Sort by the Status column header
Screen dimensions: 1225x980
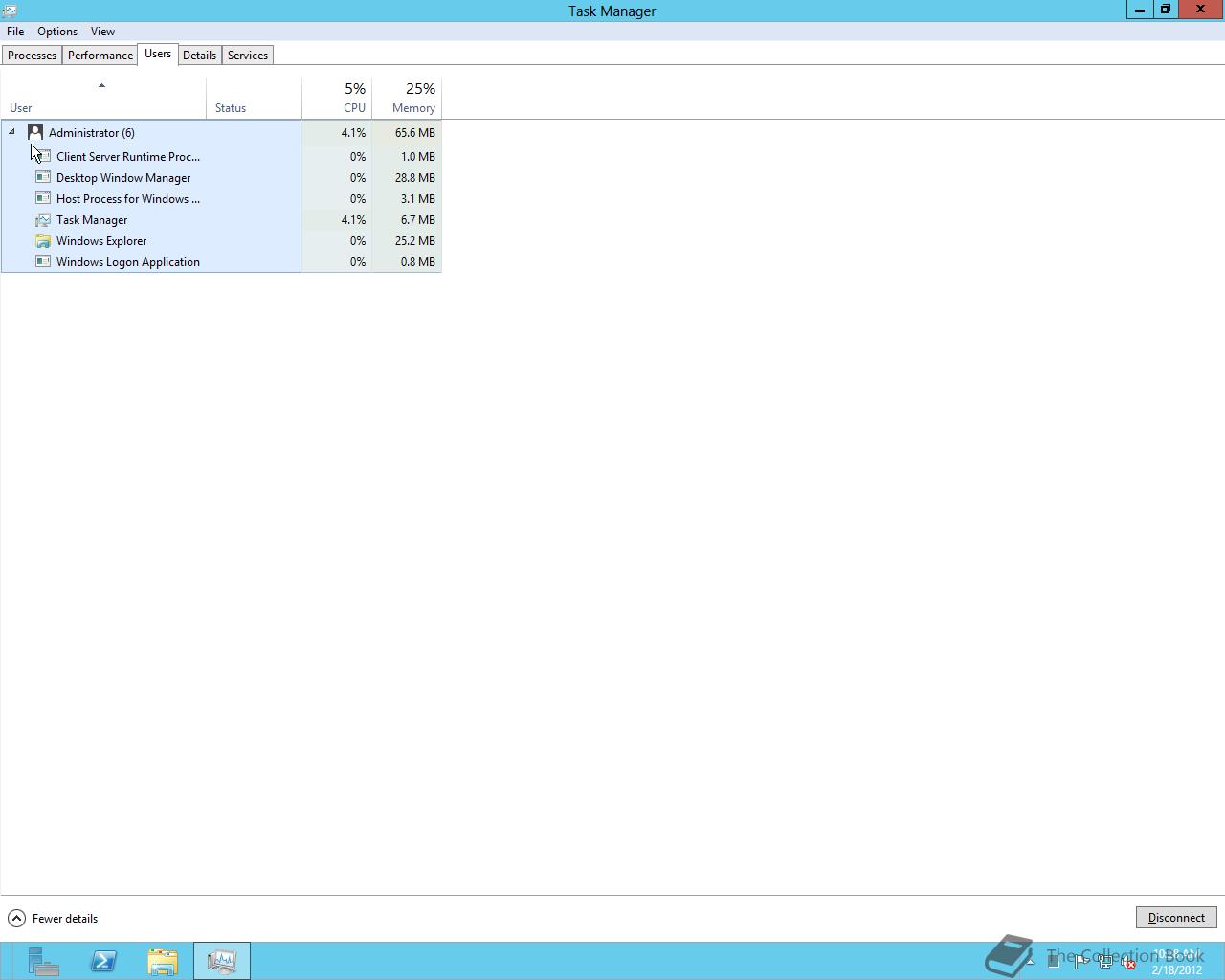(x=255, y=98)
